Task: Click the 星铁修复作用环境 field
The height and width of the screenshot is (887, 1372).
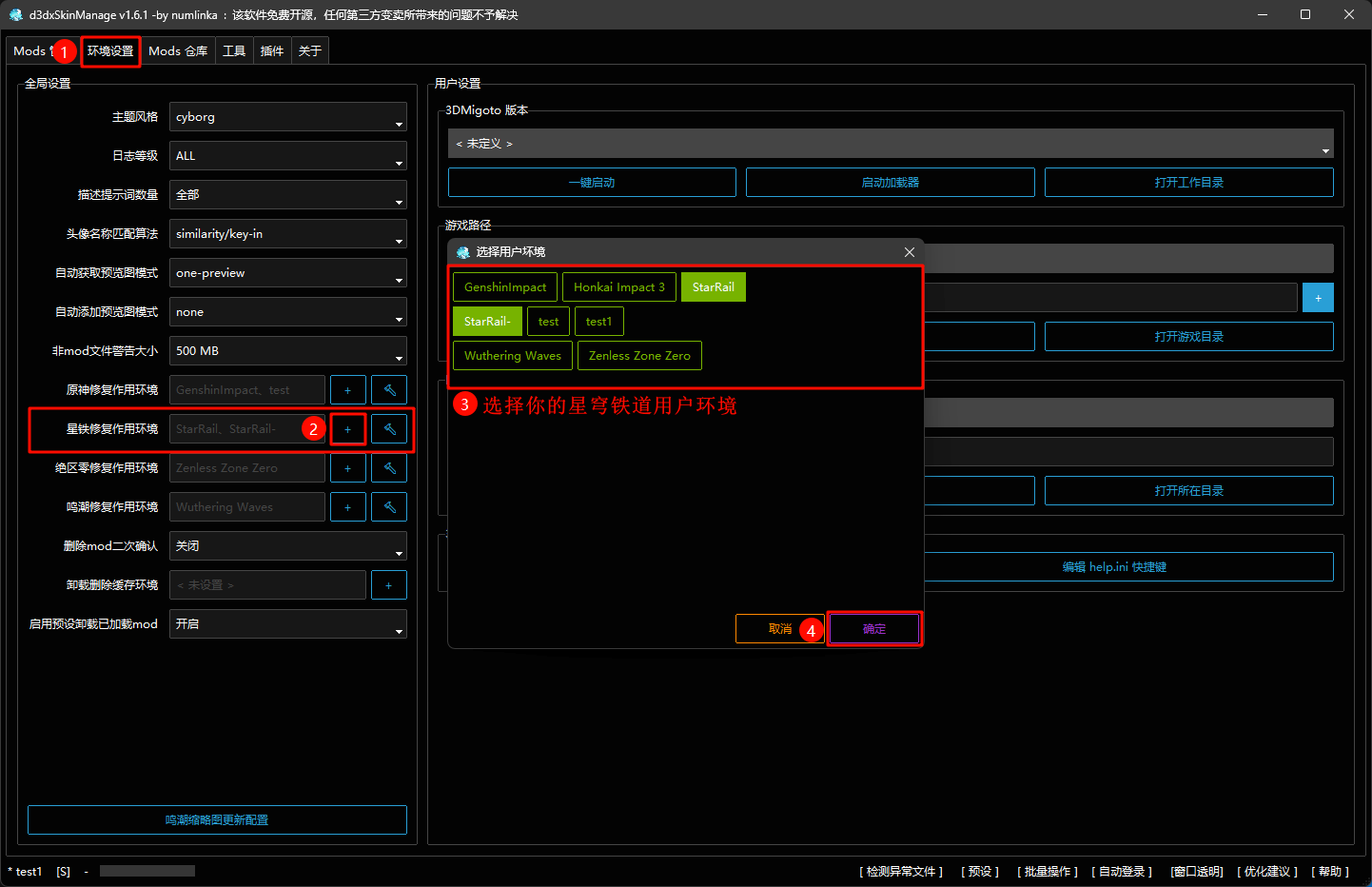Action: point(247,429)
